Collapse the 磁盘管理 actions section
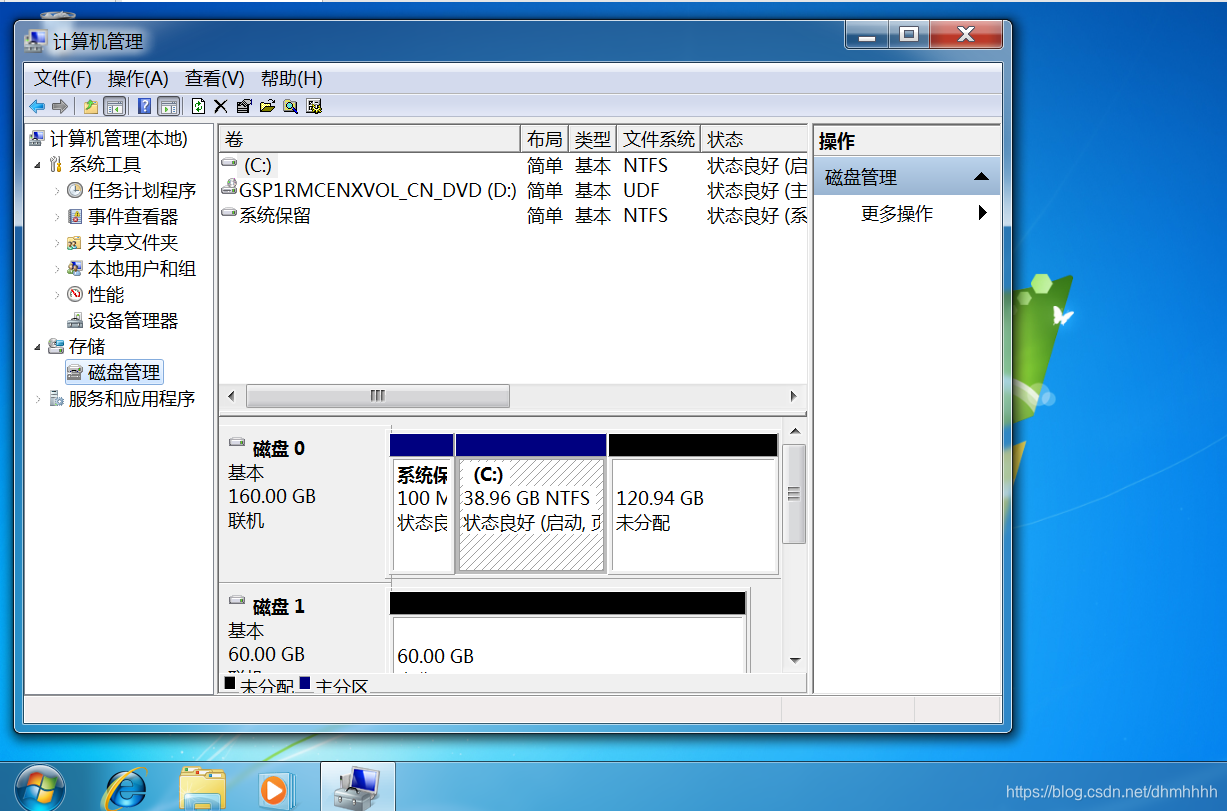The image size is (1227, 811). (980, 178)
